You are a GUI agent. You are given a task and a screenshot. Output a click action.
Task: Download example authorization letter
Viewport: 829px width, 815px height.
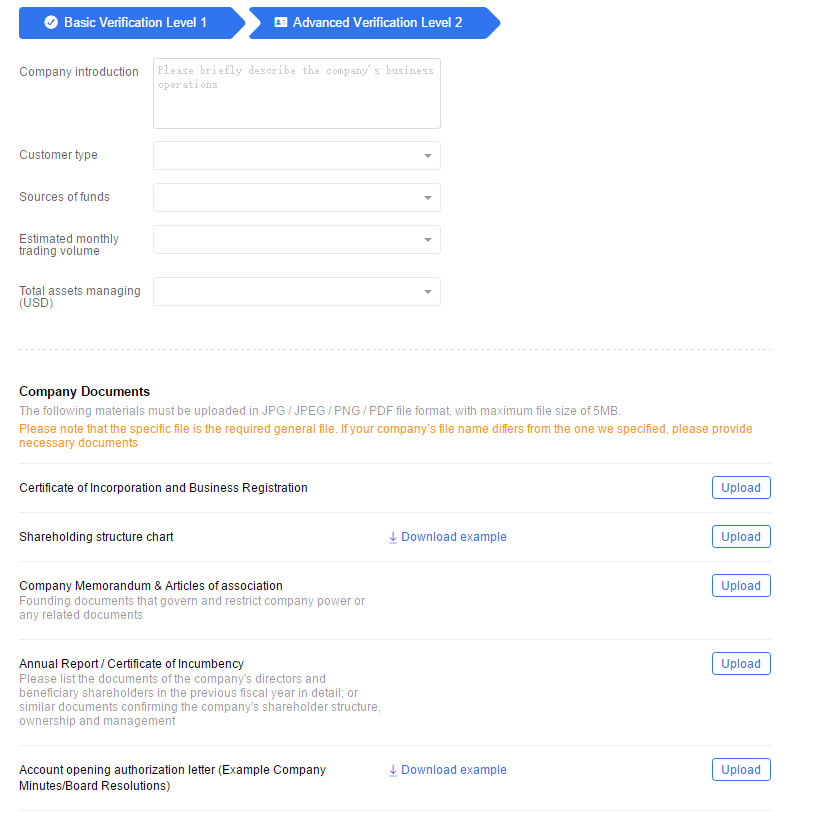(x=448, y=770)
